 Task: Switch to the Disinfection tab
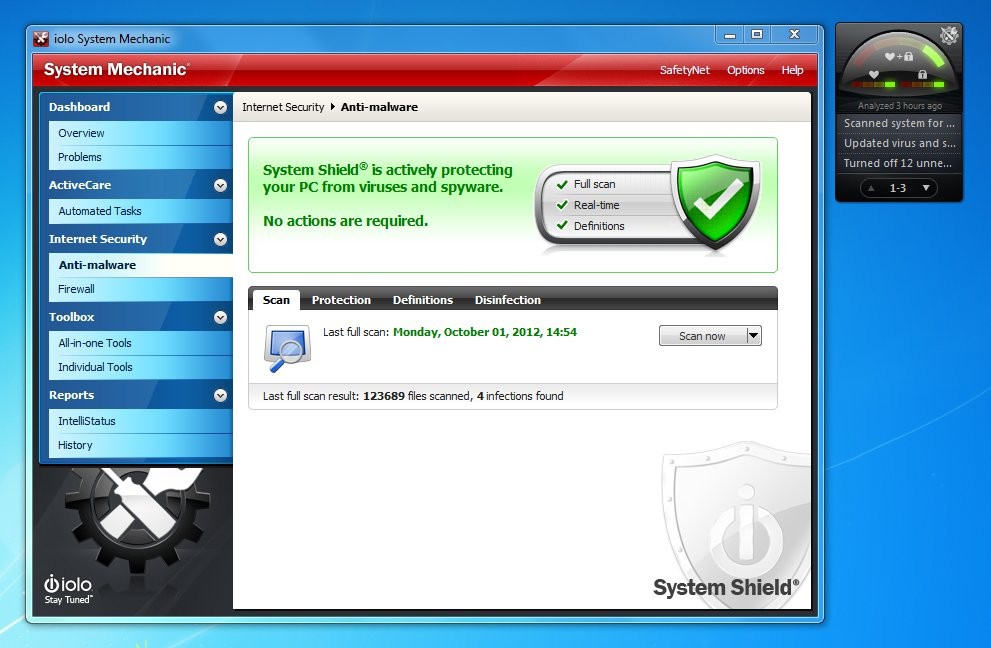point(508,300)
